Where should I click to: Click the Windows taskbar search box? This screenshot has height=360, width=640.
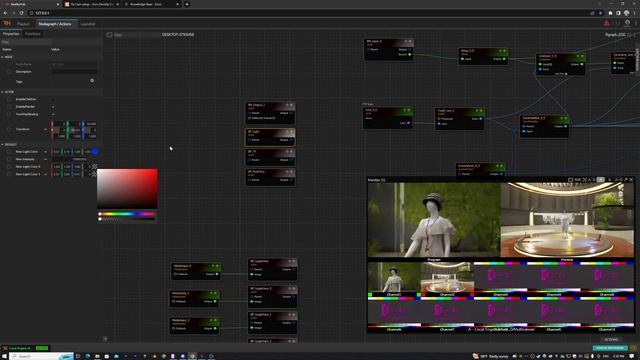point(42,356)
